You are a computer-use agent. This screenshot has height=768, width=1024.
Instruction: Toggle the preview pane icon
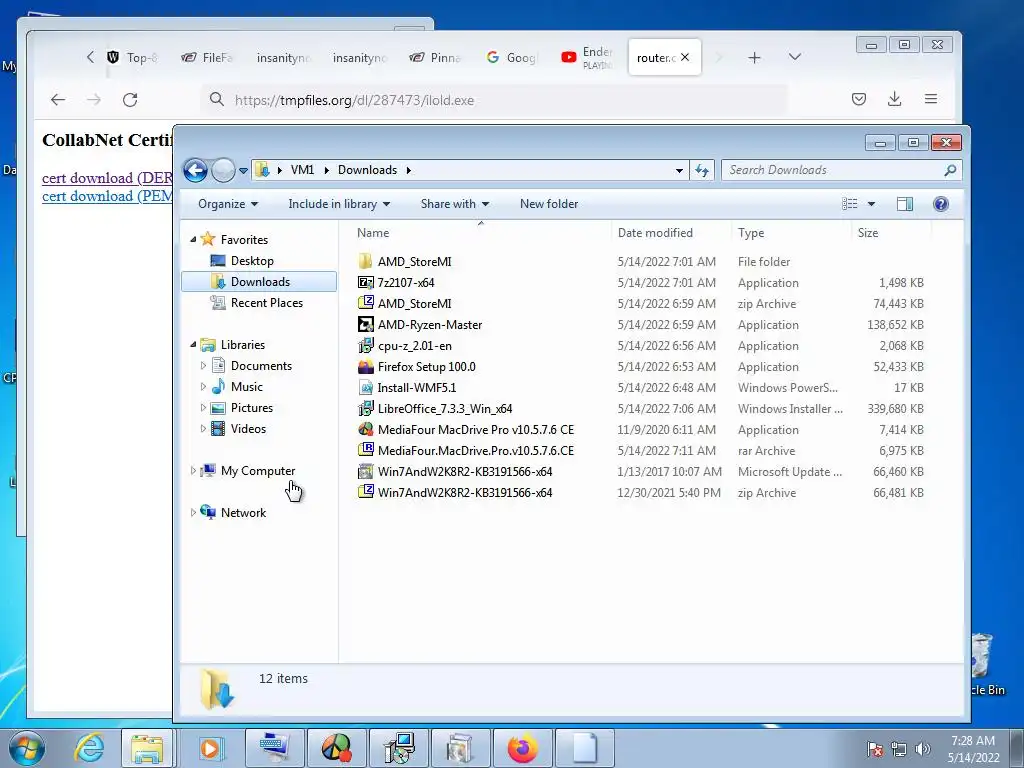click(904, 204)
